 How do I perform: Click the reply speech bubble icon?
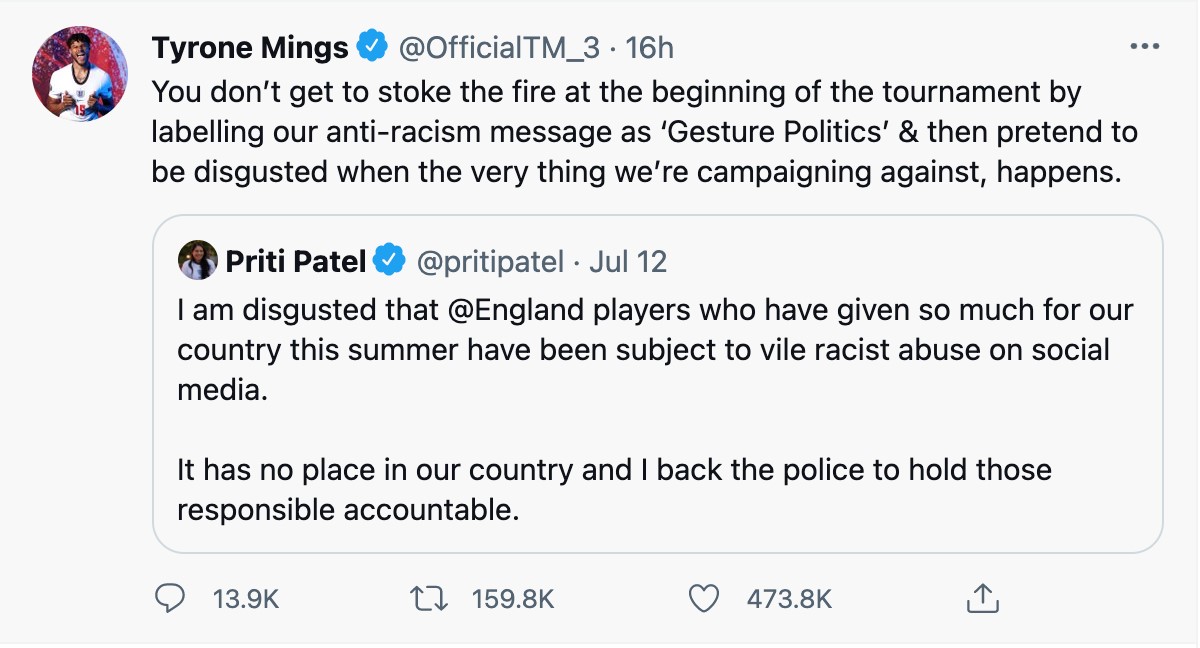pyautogui.click(x=172, y=598)
